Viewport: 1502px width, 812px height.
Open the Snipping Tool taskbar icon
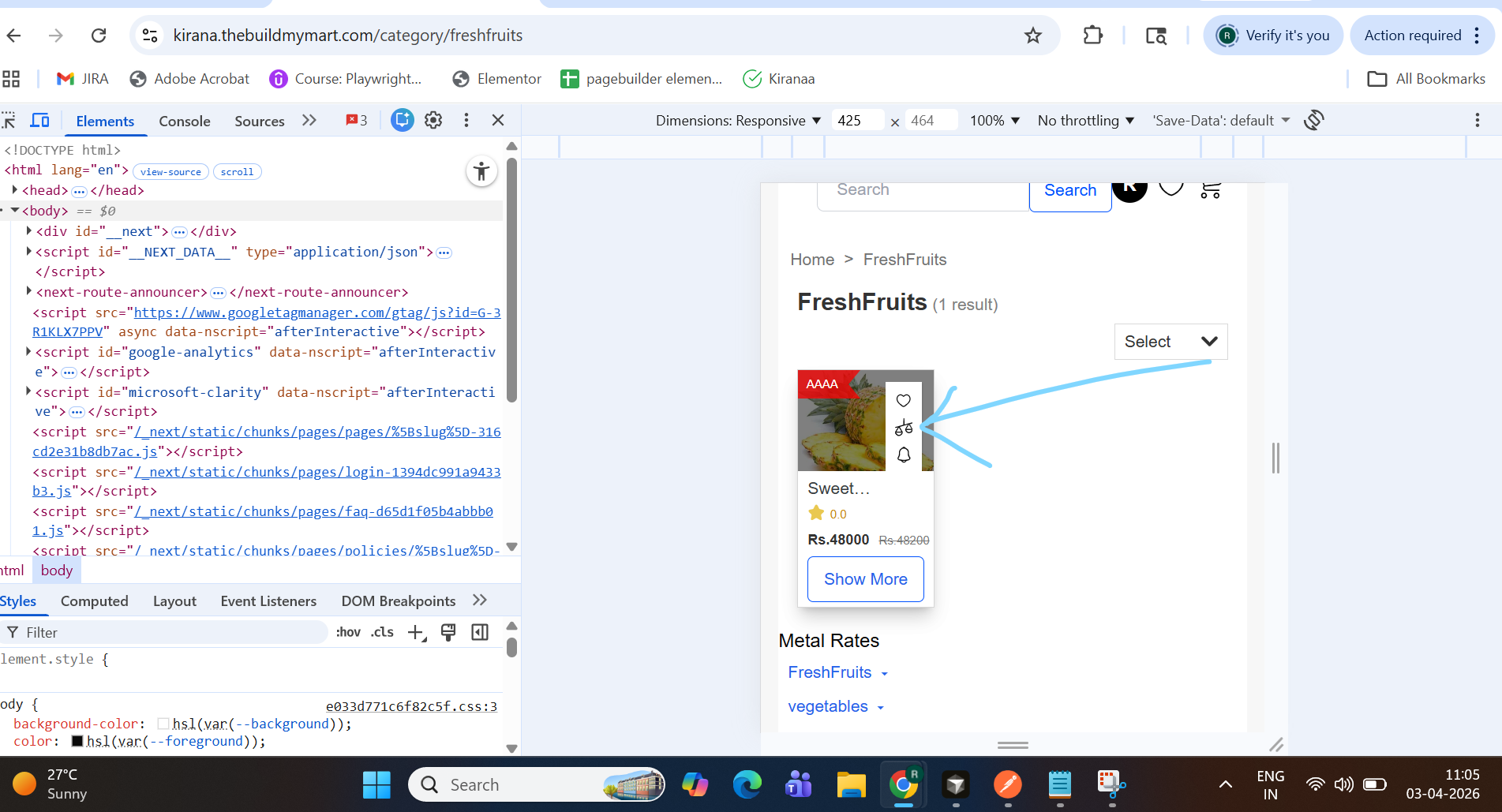[x=1111, y=784]
